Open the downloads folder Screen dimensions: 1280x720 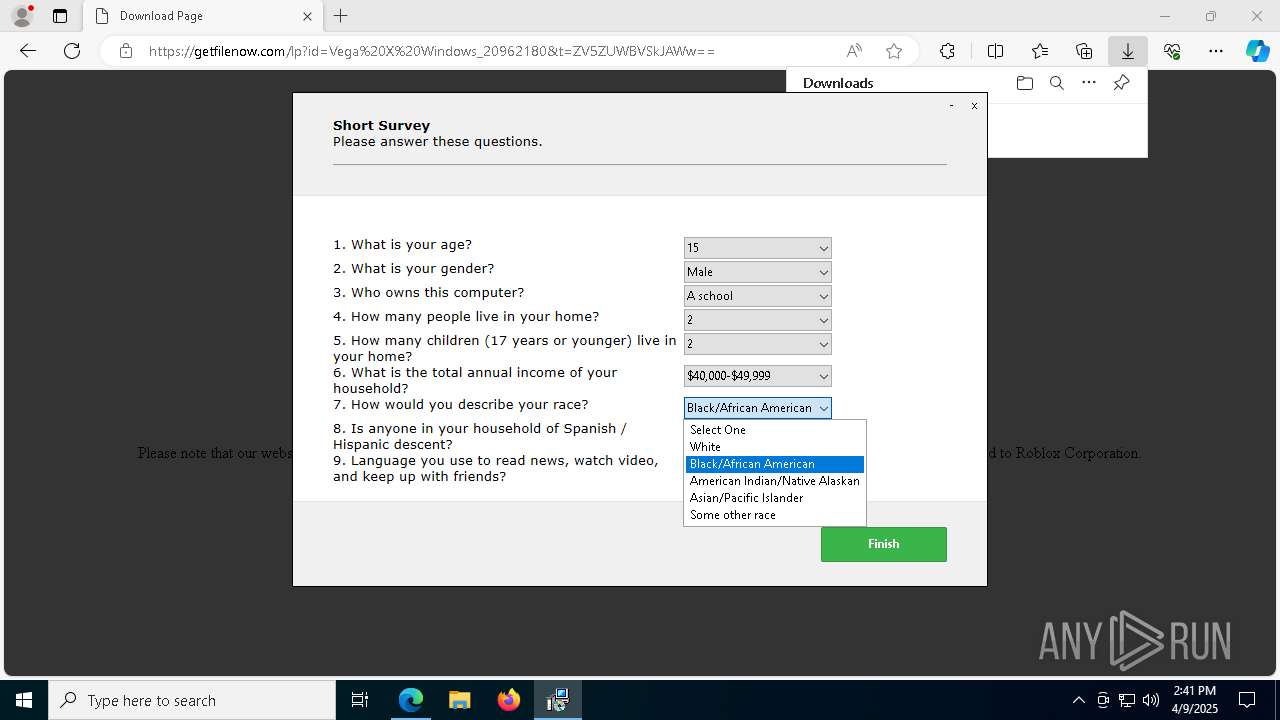1024,83
